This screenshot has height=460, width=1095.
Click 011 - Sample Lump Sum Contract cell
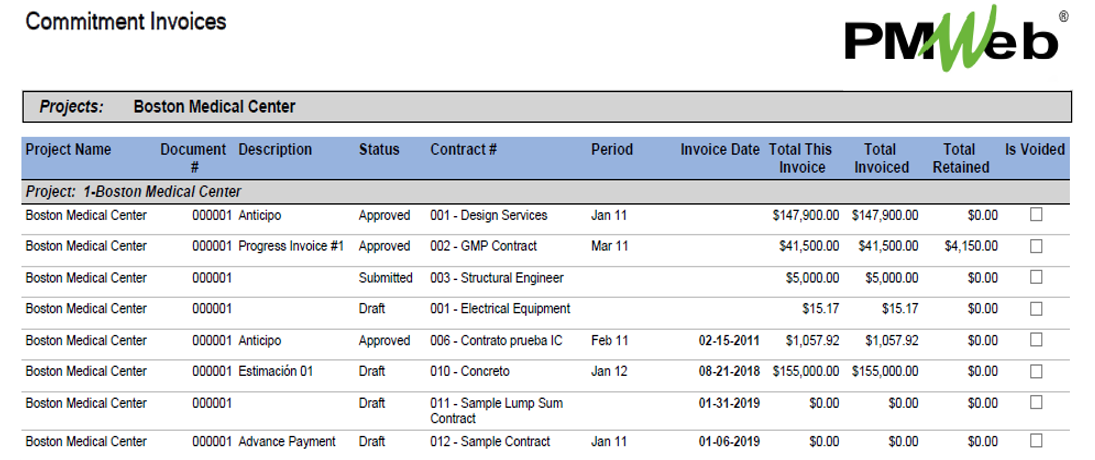click(497, 410)
